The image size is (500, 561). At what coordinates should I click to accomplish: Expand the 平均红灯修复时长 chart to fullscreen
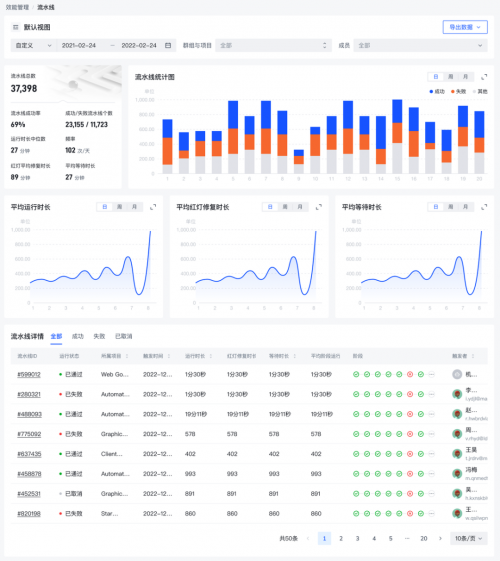(x=319, y=207)
